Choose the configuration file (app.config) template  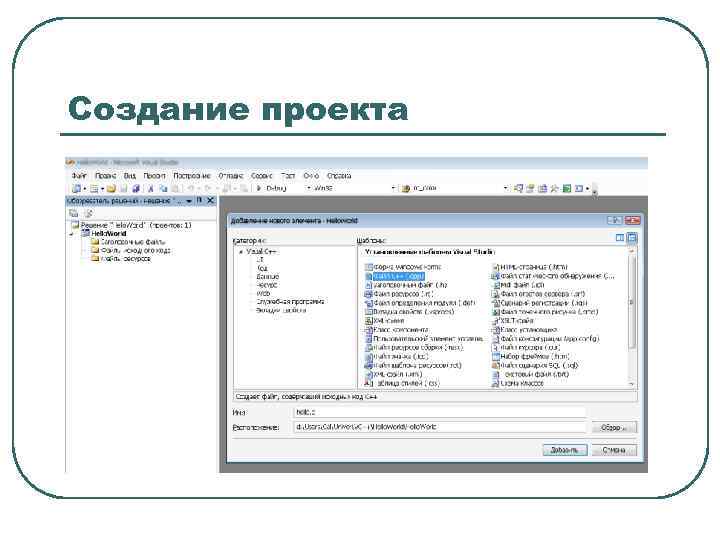(x=546, y=339)
